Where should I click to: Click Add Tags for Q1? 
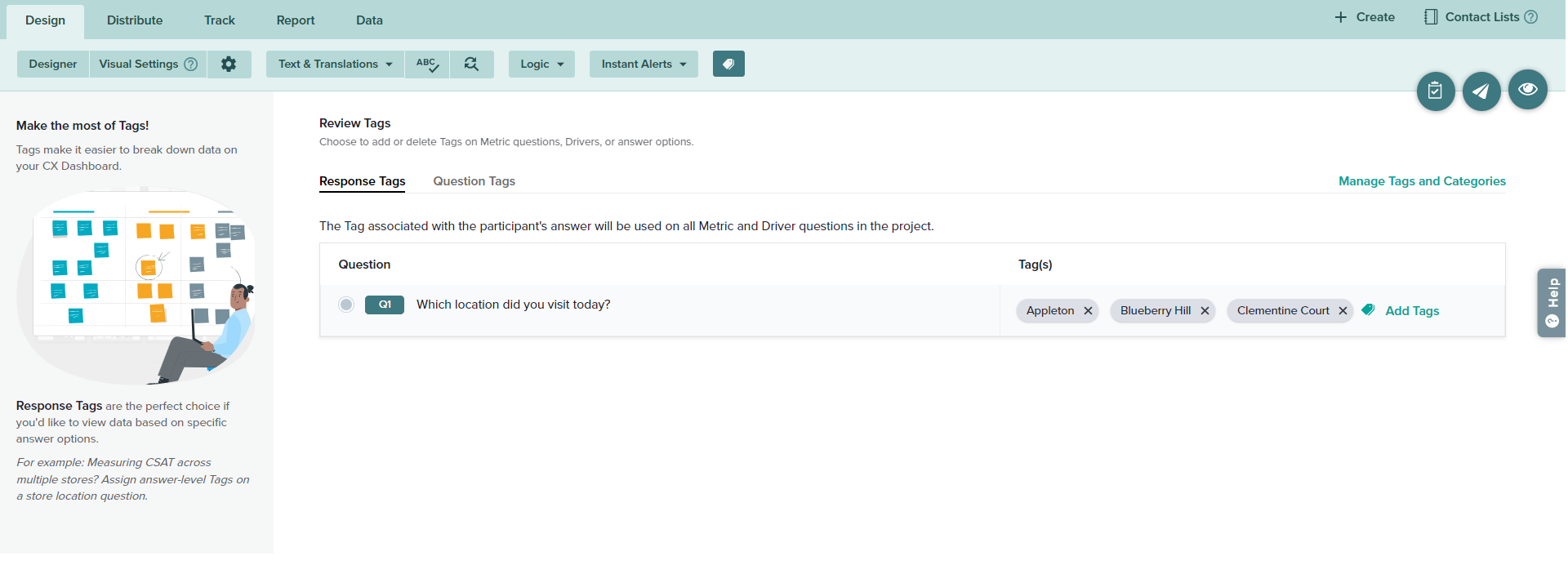point(1411,311)
